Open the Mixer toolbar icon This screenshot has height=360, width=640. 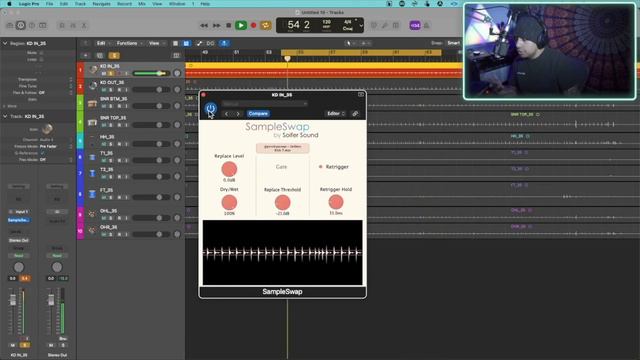(x=73, y=25)
